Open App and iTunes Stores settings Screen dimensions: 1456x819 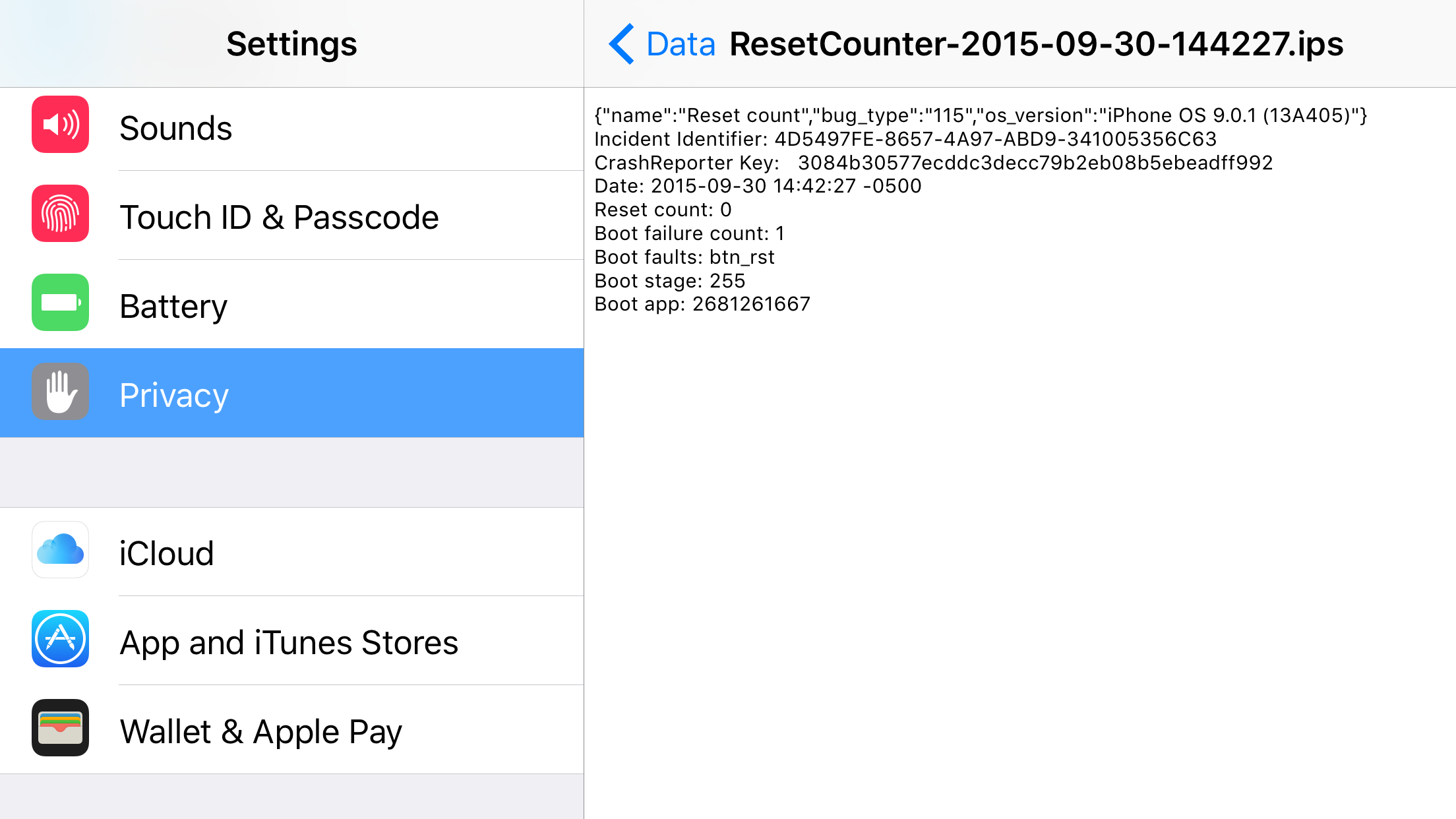point(291,641)
